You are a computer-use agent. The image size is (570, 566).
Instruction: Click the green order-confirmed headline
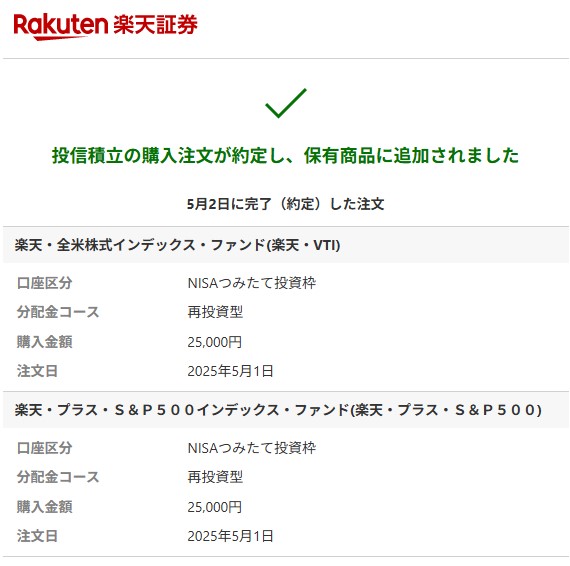pos(285,156)
